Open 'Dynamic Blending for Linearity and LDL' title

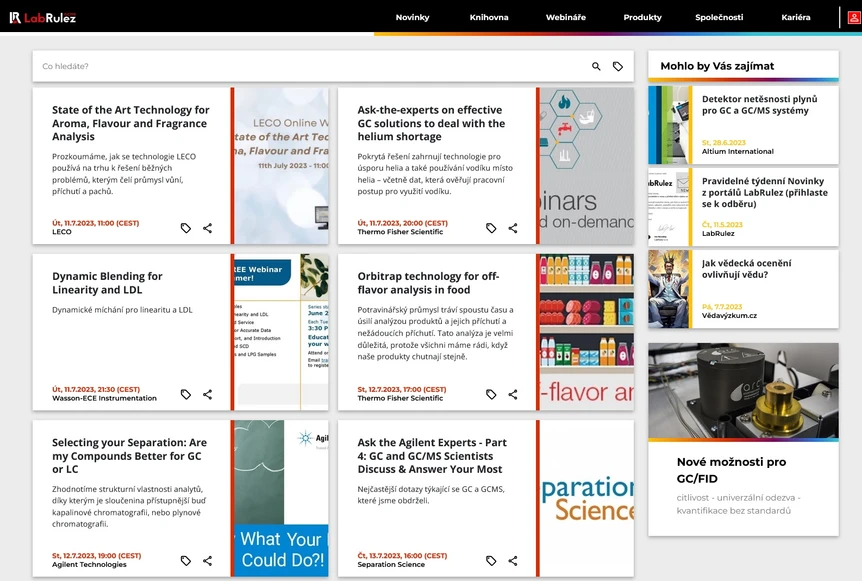[x=107, y=283]
